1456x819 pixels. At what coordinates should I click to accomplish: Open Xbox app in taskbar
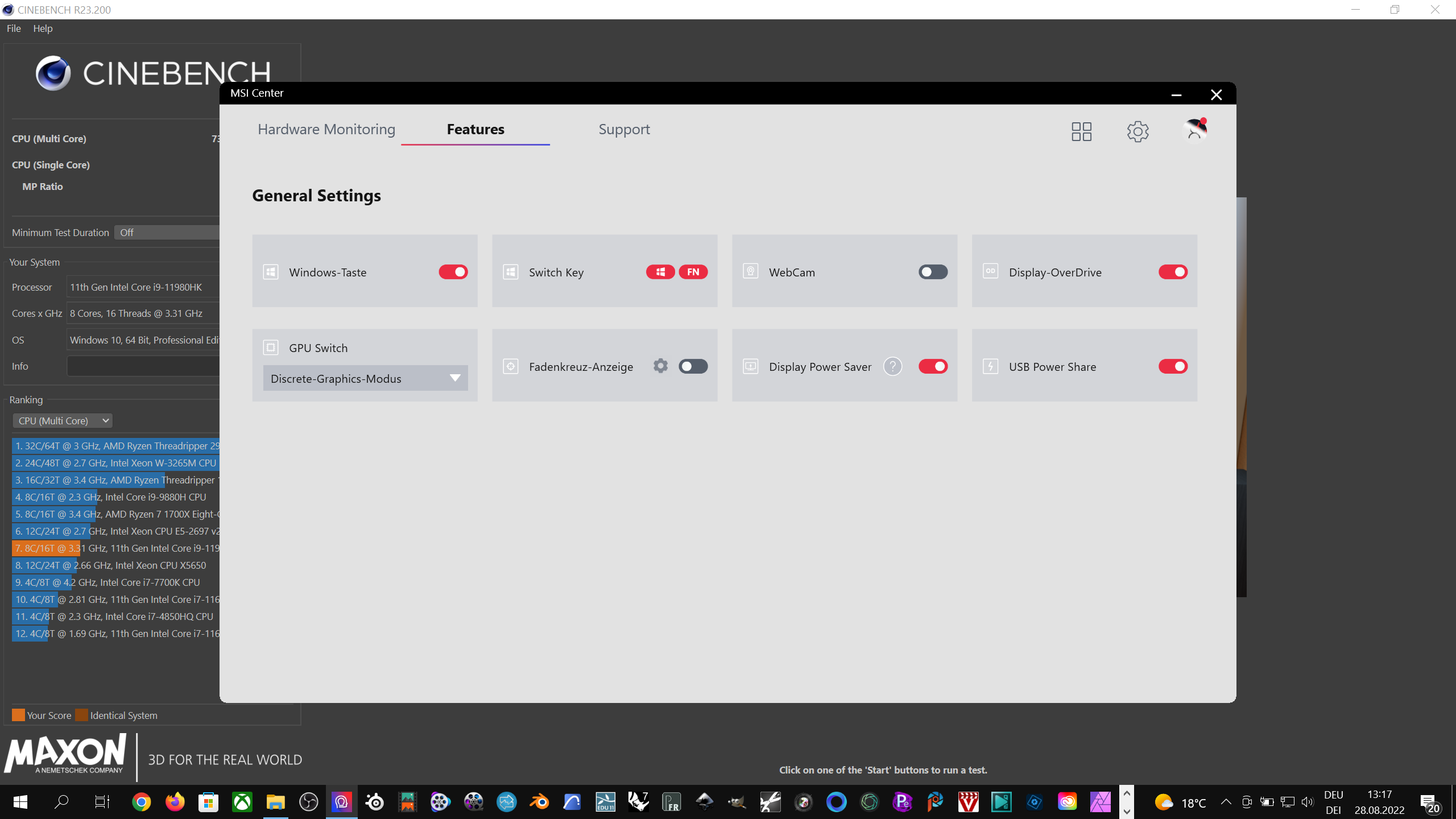[242, 802]
